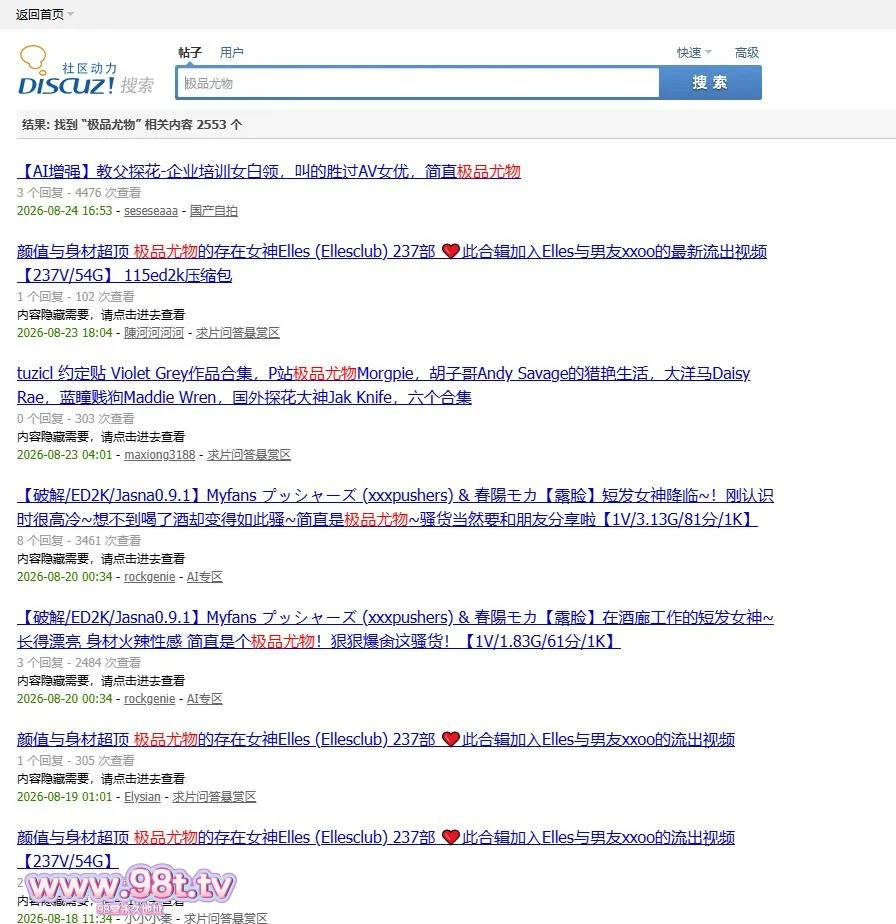Screen dimensions: 896x924
Task: Open the Myfans result marked 1V/1.83G/61分
Action: [395, 629]
